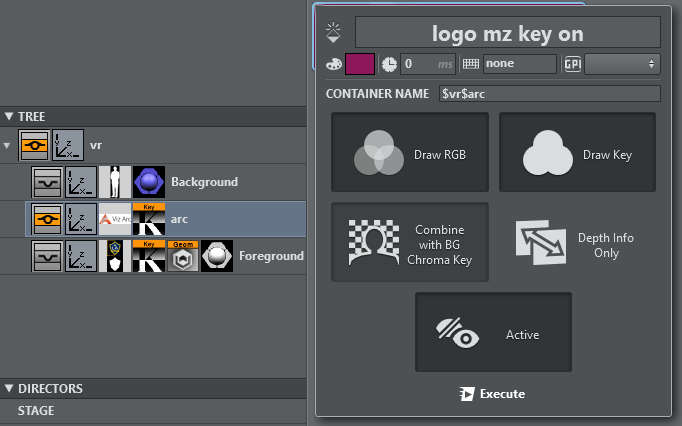Image resolution: width=682 pixels, height=426 pixels.
Task: Toggle visibility switch of arc container
Action: pos(46,218)
